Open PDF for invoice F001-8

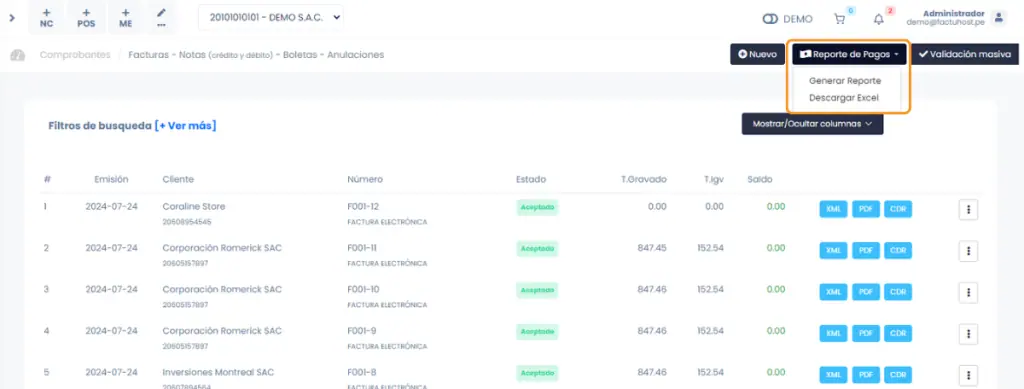pyautogui.click(x=865, y=375)
